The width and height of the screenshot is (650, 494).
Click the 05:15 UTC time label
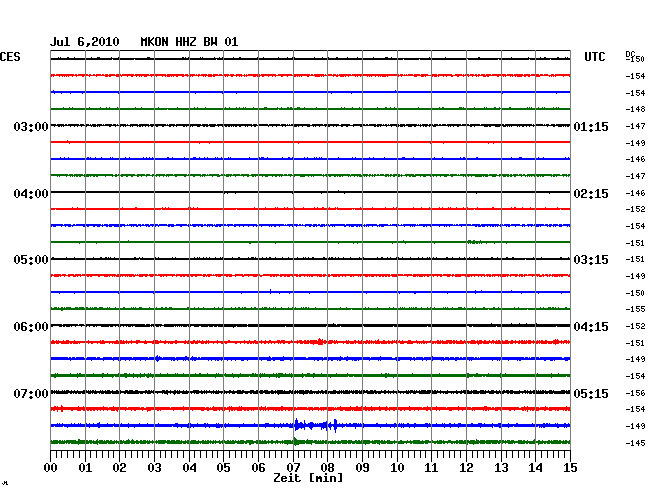pyautogui.click(x=591, y=393)
